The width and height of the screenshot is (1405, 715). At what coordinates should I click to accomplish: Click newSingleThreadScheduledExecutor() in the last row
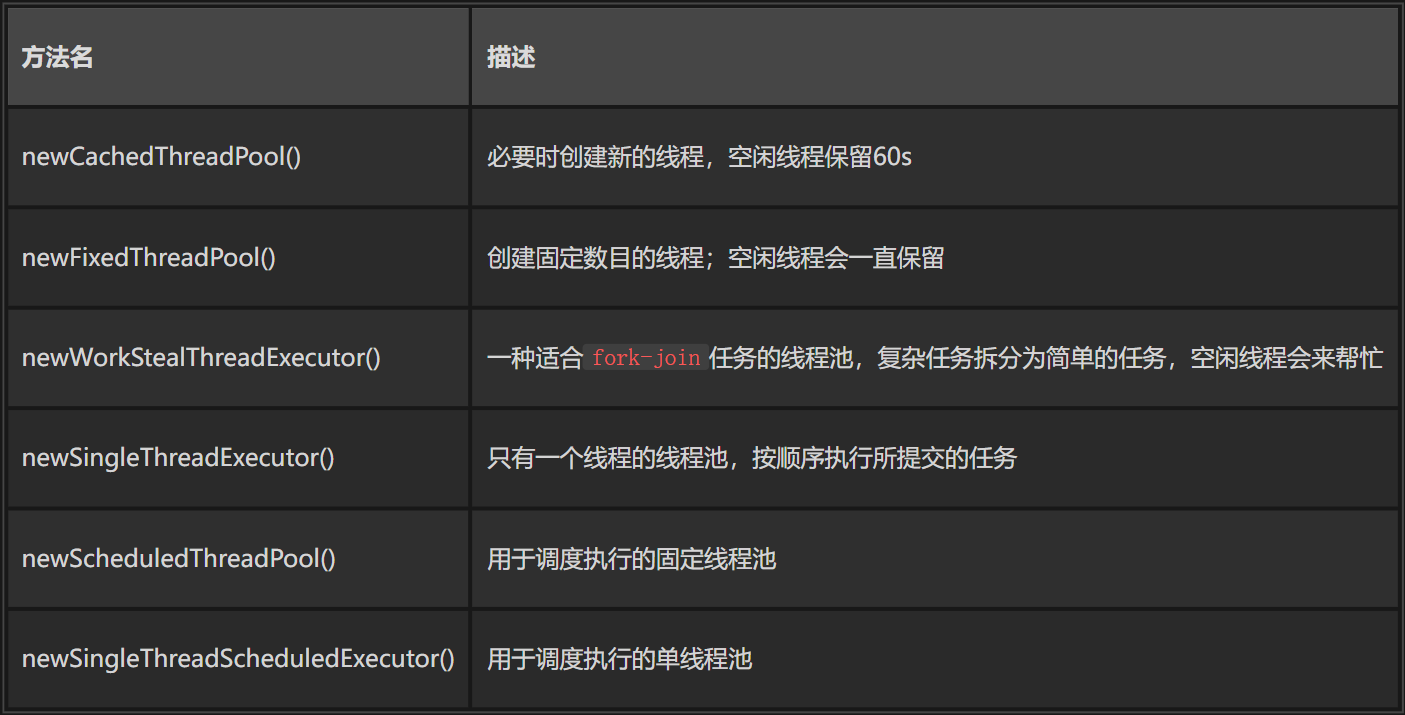tap(238, 659)
